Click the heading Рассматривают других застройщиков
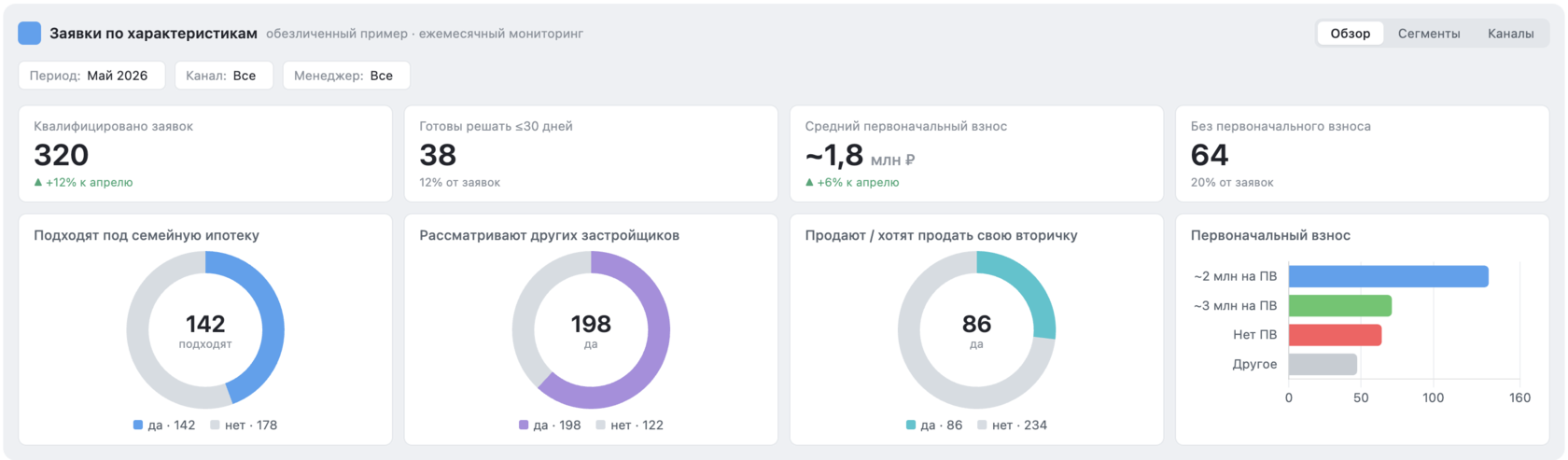Screen dimensions: 1568x460 pos(549,235)
